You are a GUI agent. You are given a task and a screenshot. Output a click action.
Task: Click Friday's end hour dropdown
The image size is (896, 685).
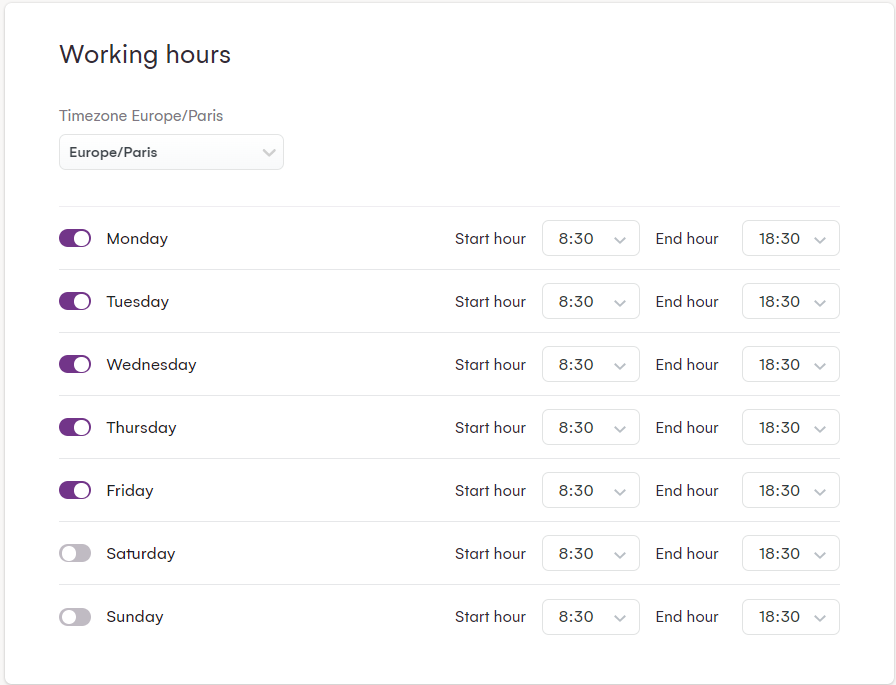790,490
